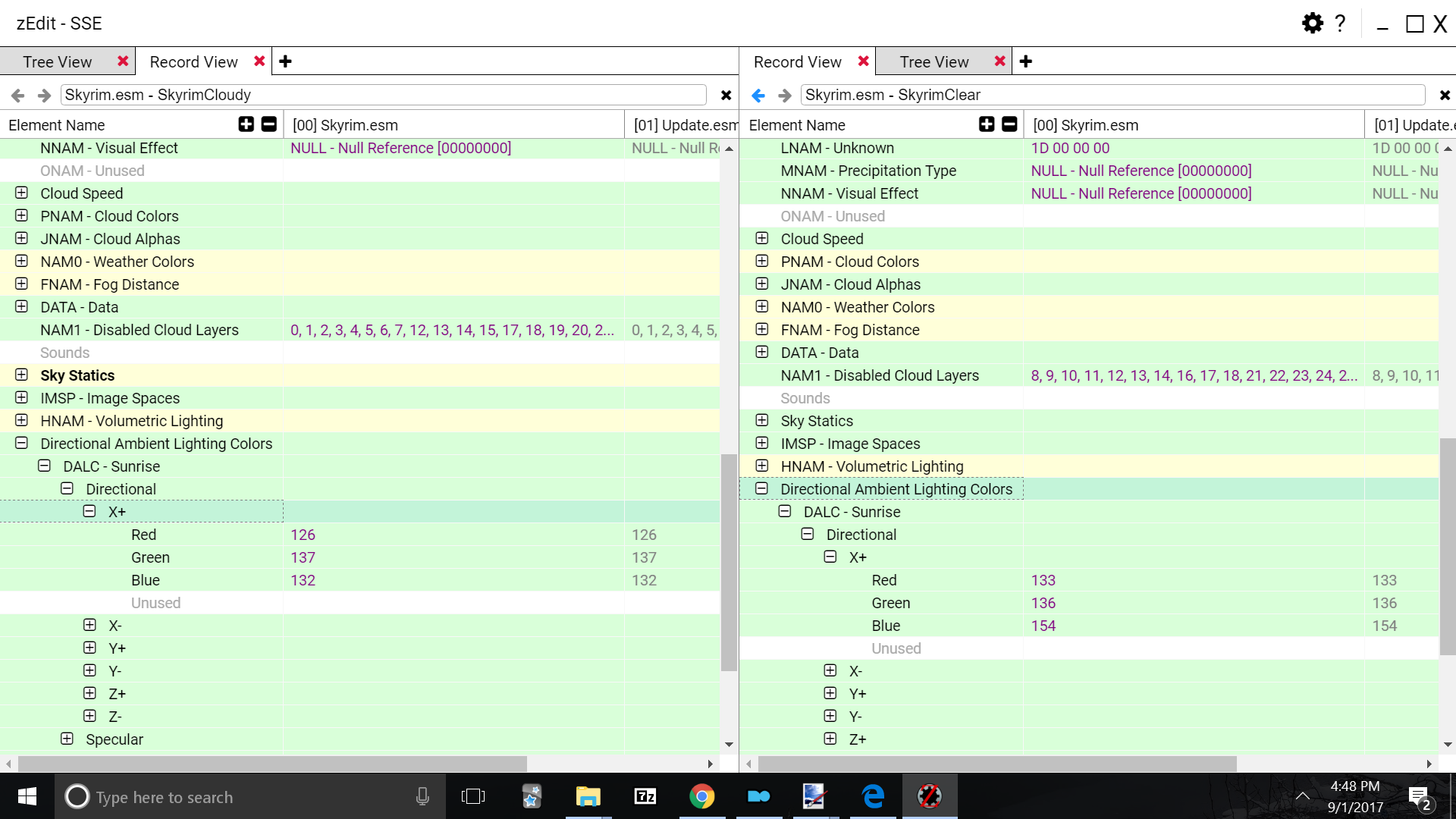Expand DATA - Data in left pane
Image resolution: width=1456 pixels, height=819 pixels.
pos(21,306)
